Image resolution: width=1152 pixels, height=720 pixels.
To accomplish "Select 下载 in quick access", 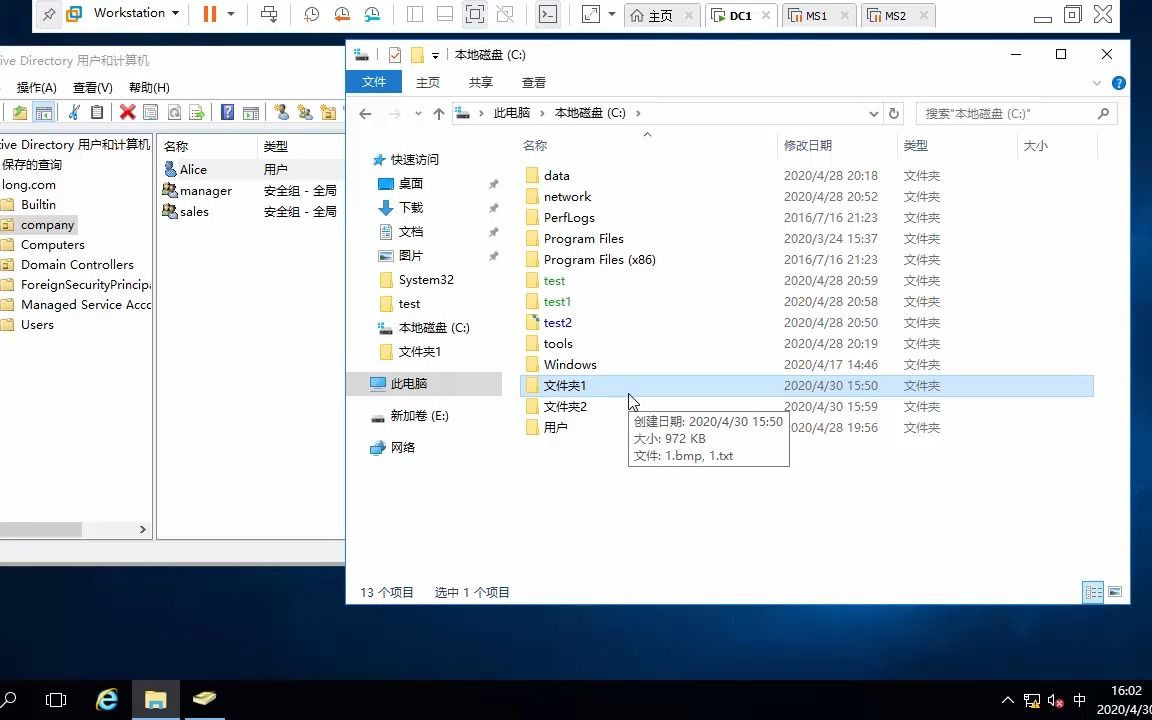I will 411,208.
